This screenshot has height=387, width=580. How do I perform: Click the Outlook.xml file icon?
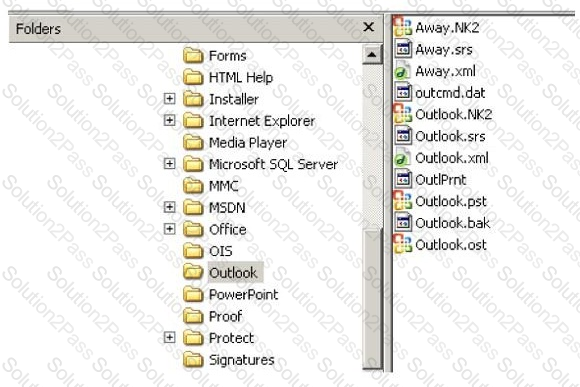click(402, 158)
